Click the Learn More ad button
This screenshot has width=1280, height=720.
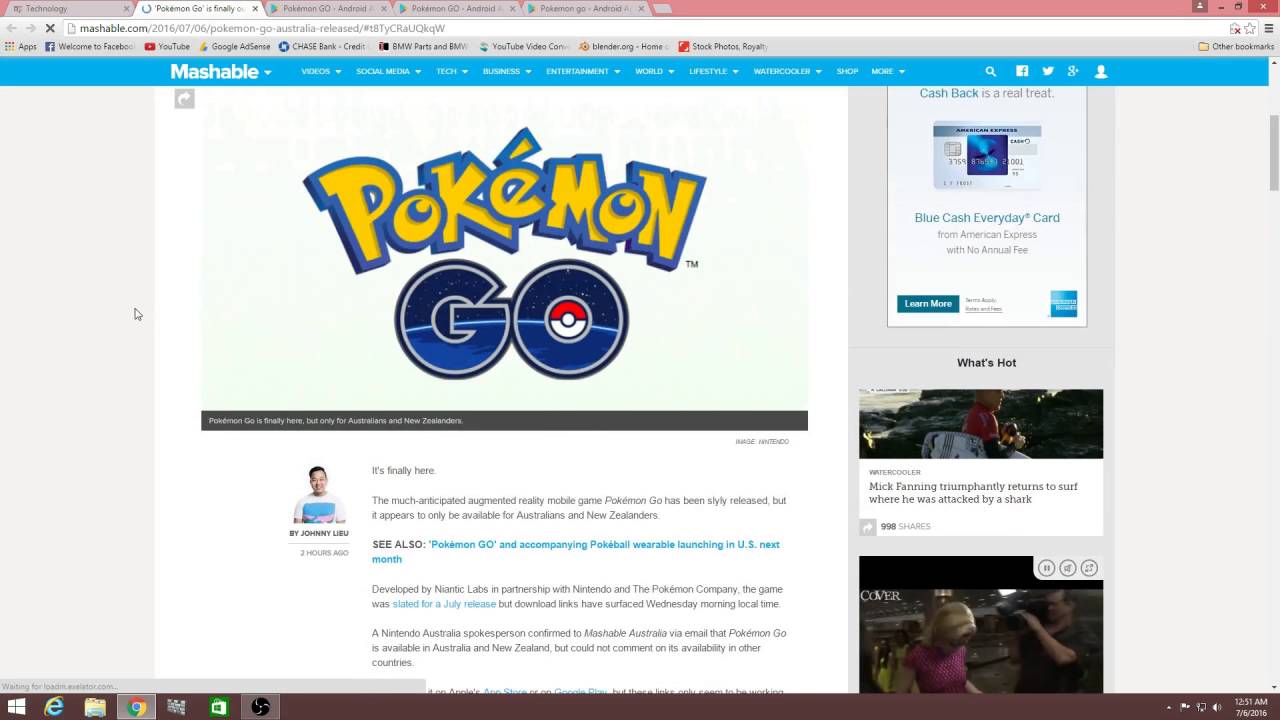pyautogui.click(x=928, y=304)
